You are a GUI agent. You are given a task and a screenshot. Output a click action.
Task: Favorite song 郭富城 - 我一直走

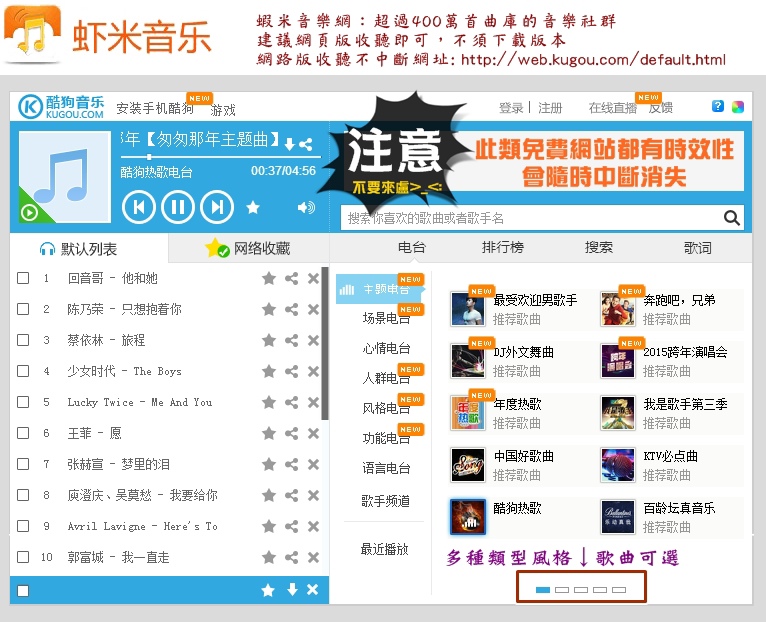tap(269, 557)
